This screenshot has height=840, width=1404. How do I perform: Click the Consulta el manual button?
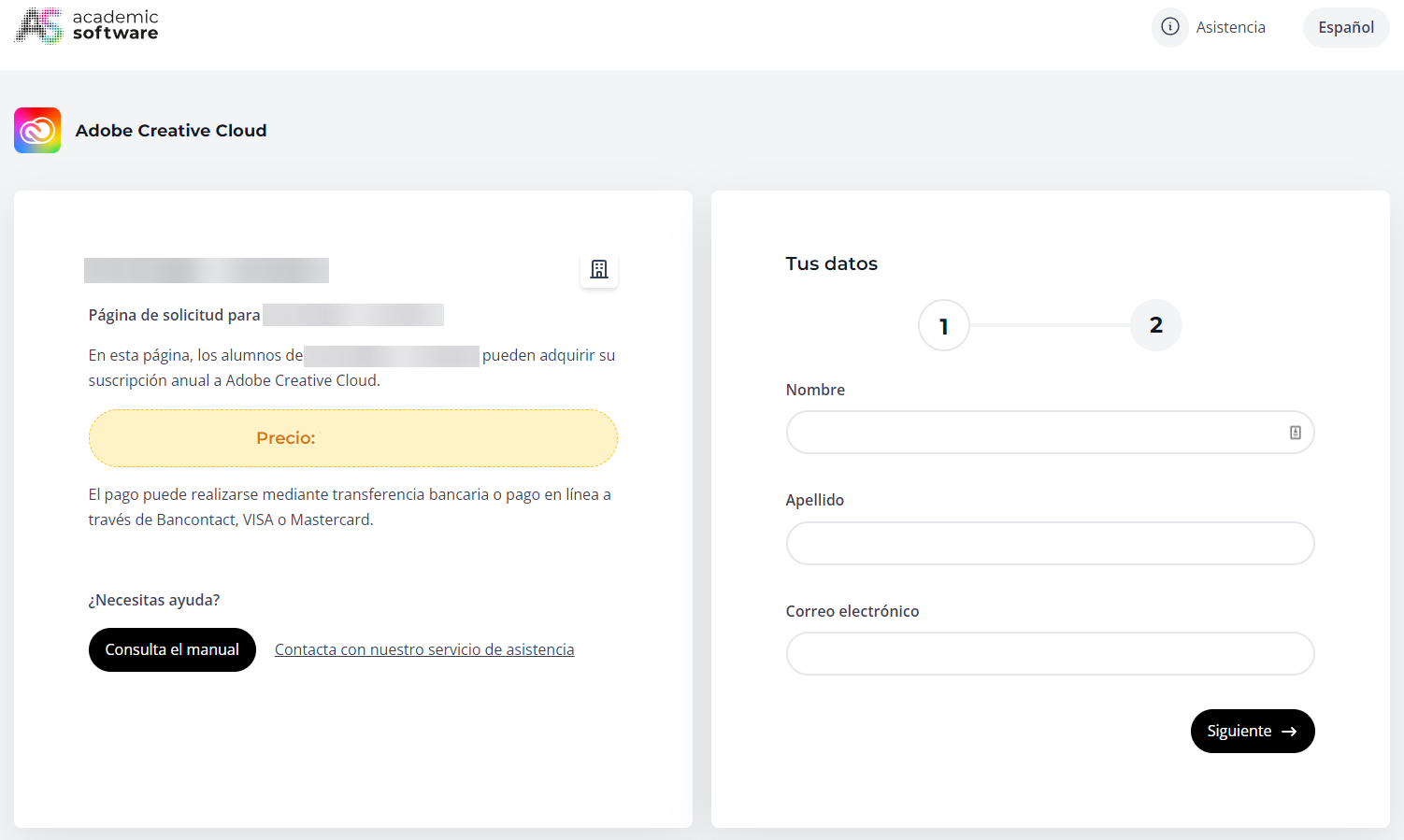point(172,649)
